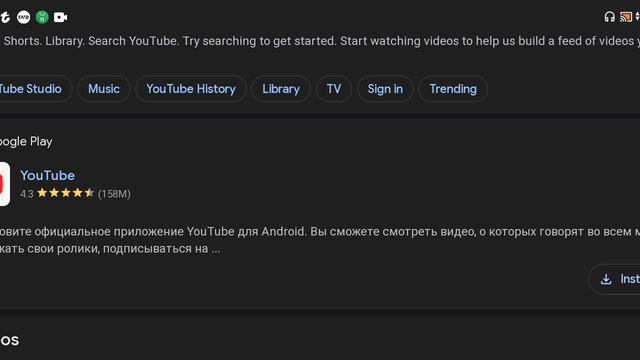Tap the green circle notification icon
The width and height of the screenshot is (640, 360).
(x=42, y=17)
